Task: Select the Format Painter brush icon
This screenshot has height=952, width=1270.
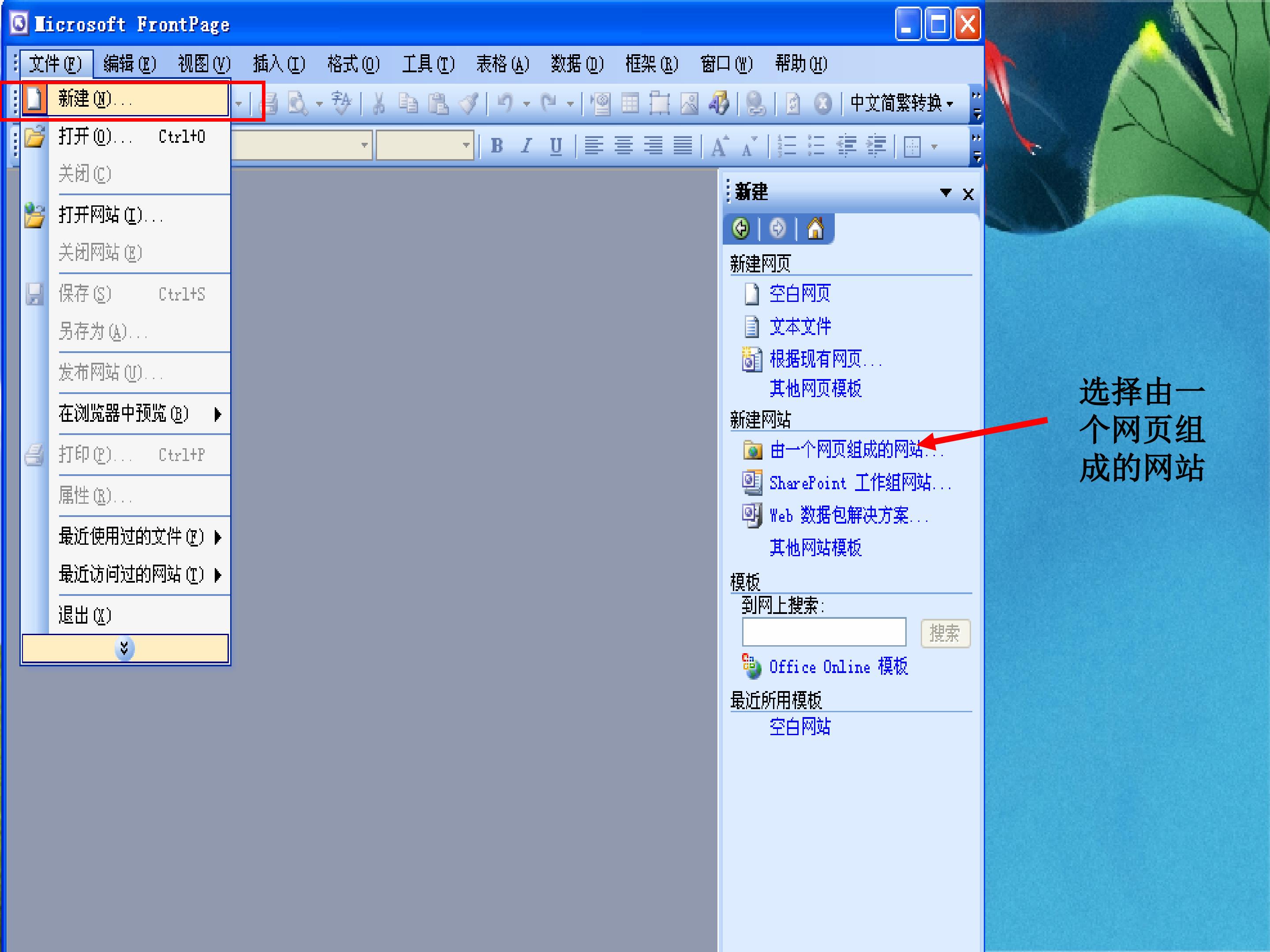Action: pyautogui.click(x=468, y=104)
